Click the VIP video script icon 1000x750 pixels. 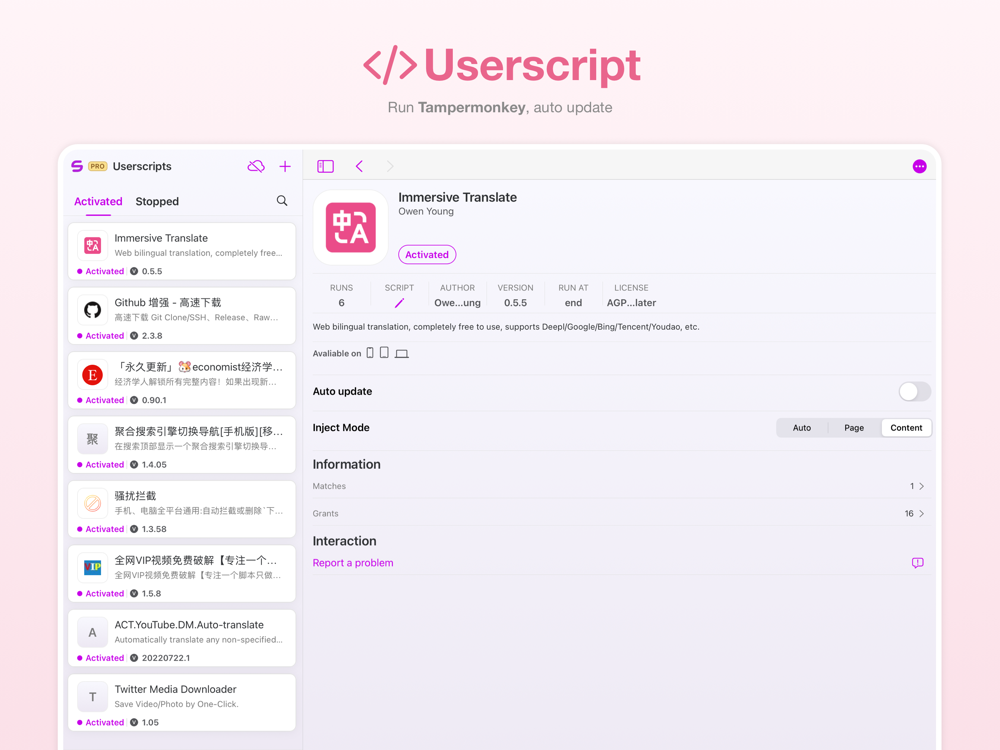pyautogui.click(x=92, y=568)
